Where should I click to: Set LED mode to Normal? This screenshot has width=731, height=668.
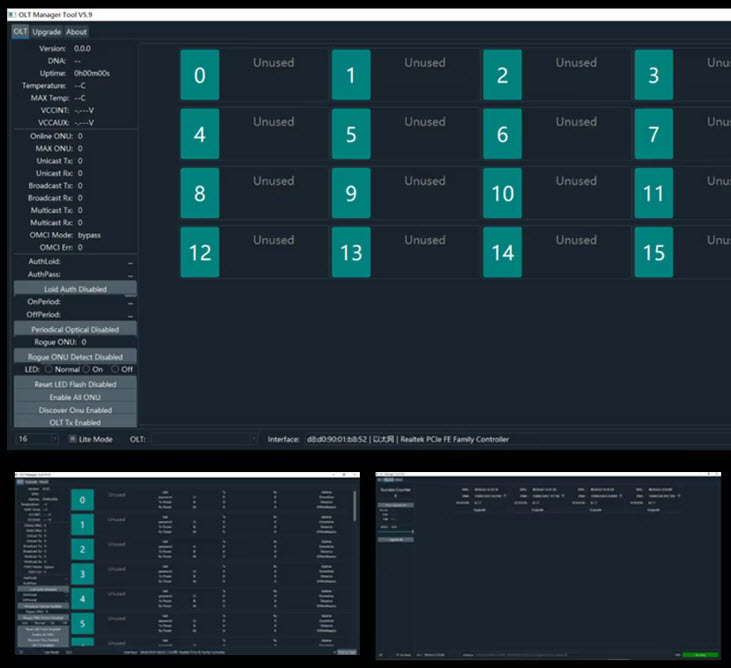(x=47, y=369)
